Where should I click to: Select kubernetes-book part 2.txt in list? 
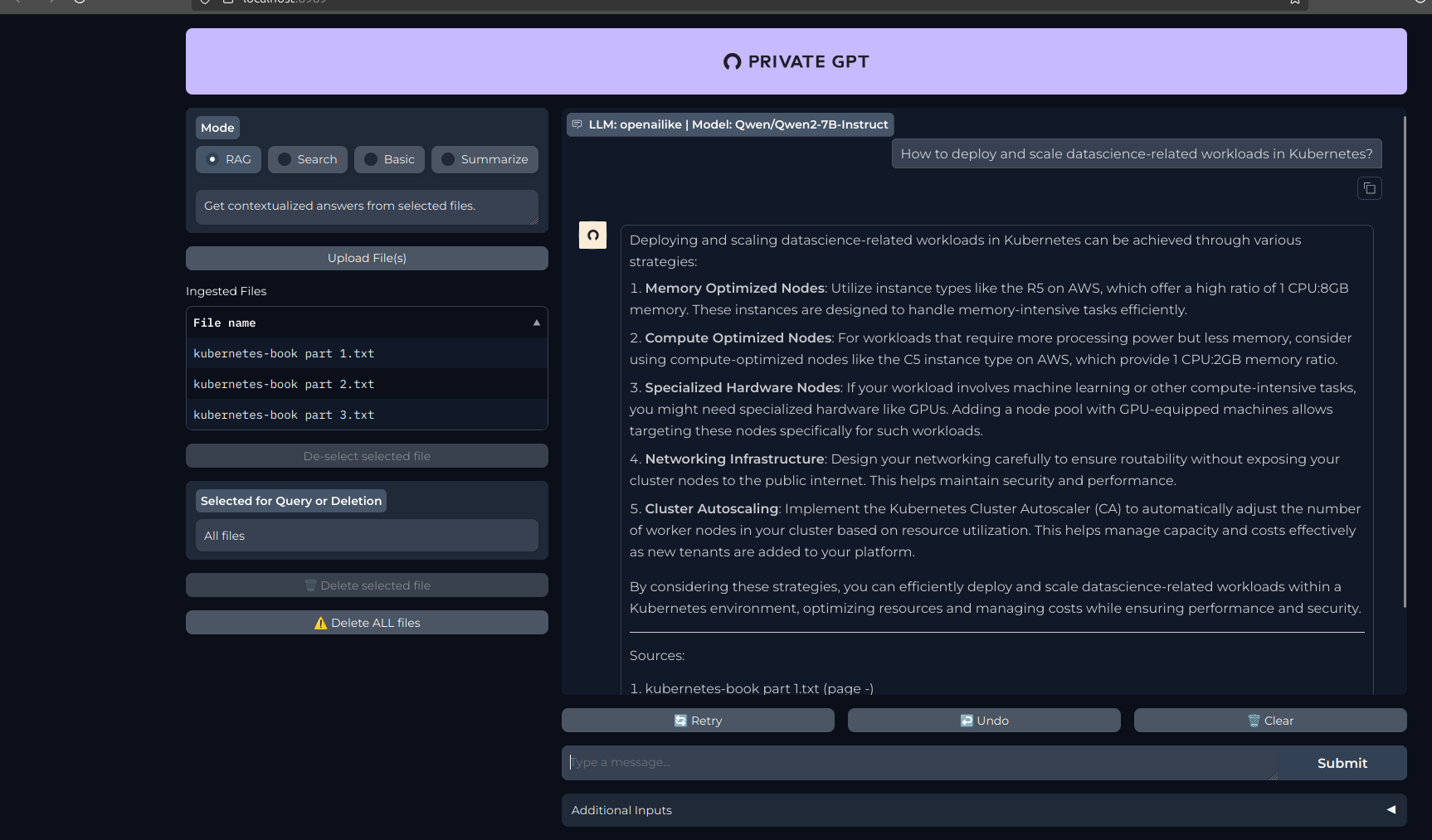tap(284, 384)
